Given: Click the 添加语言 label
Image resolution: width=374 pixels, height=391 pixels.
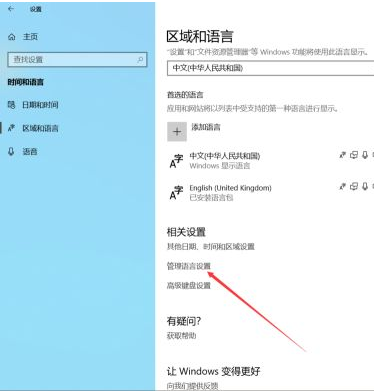Looking at the screenshot, I should point(206,127).
